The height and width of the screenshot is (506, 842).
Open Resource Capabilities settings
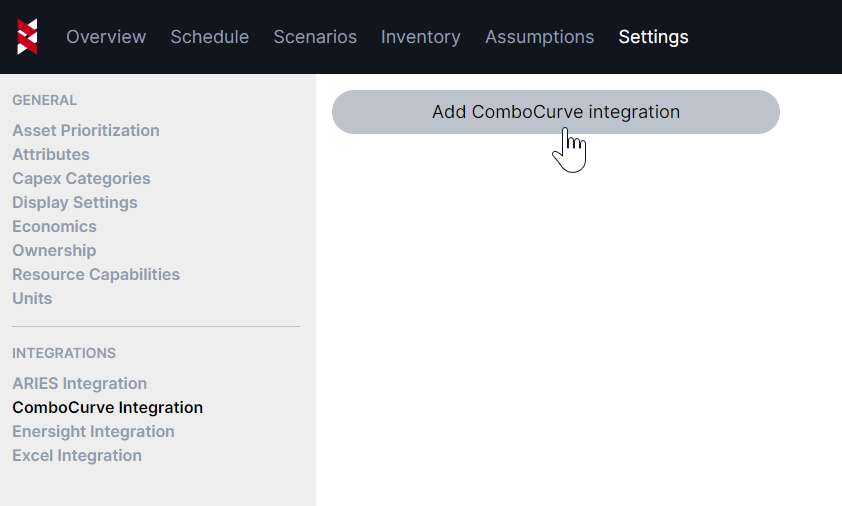96,275
